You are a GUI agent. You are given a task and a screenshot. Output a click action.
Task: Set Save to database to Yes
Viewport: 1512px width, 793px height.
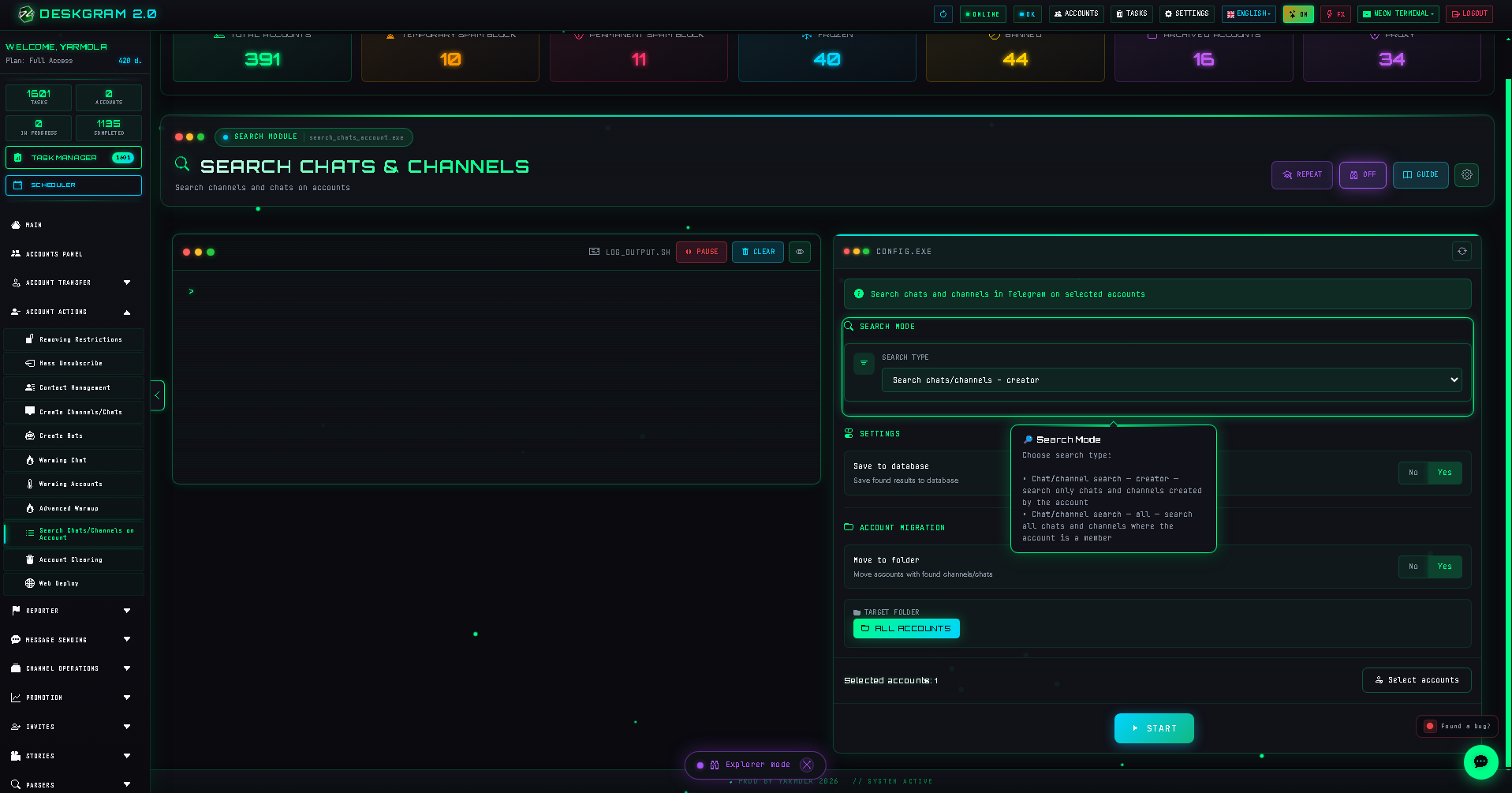1445,473
